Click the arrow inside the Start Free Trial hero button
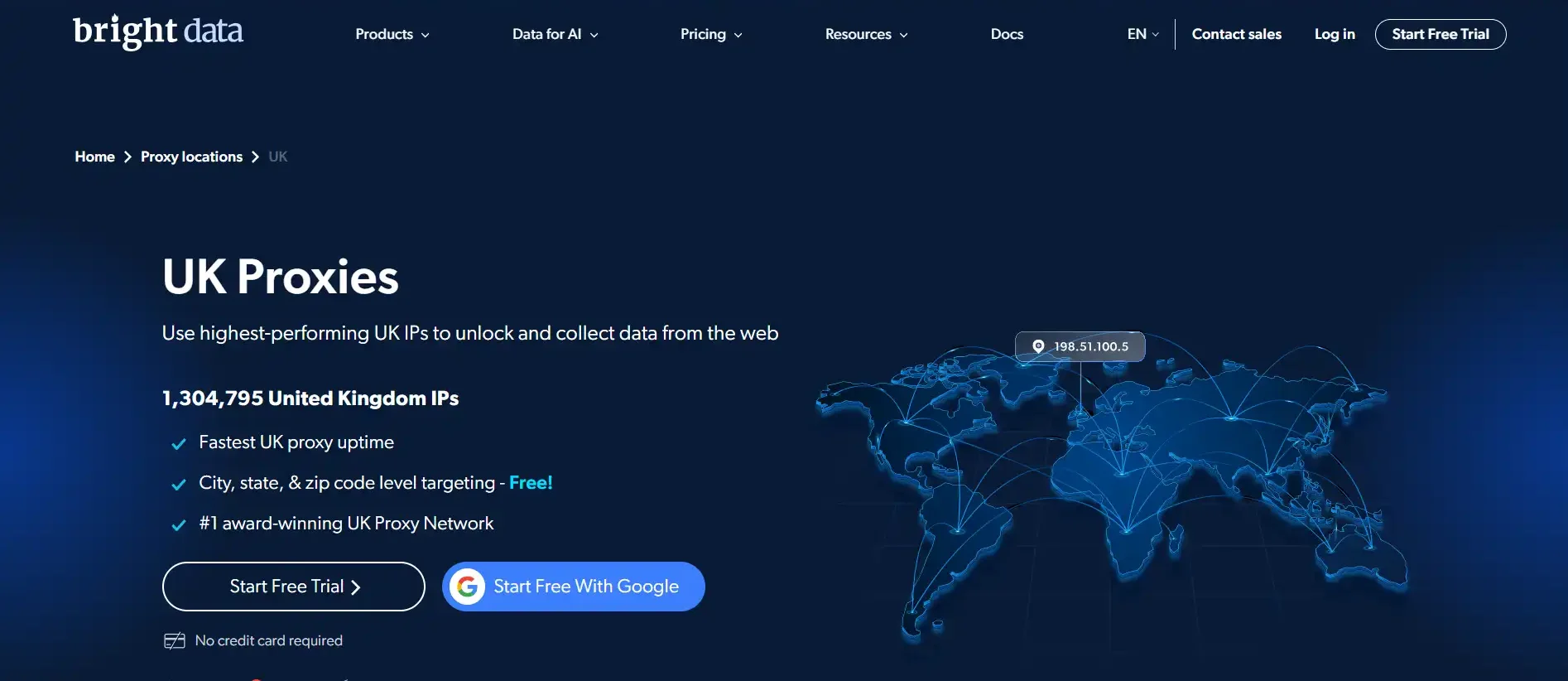Screen dimensions: 1568x681 click(x=356, y=587)
